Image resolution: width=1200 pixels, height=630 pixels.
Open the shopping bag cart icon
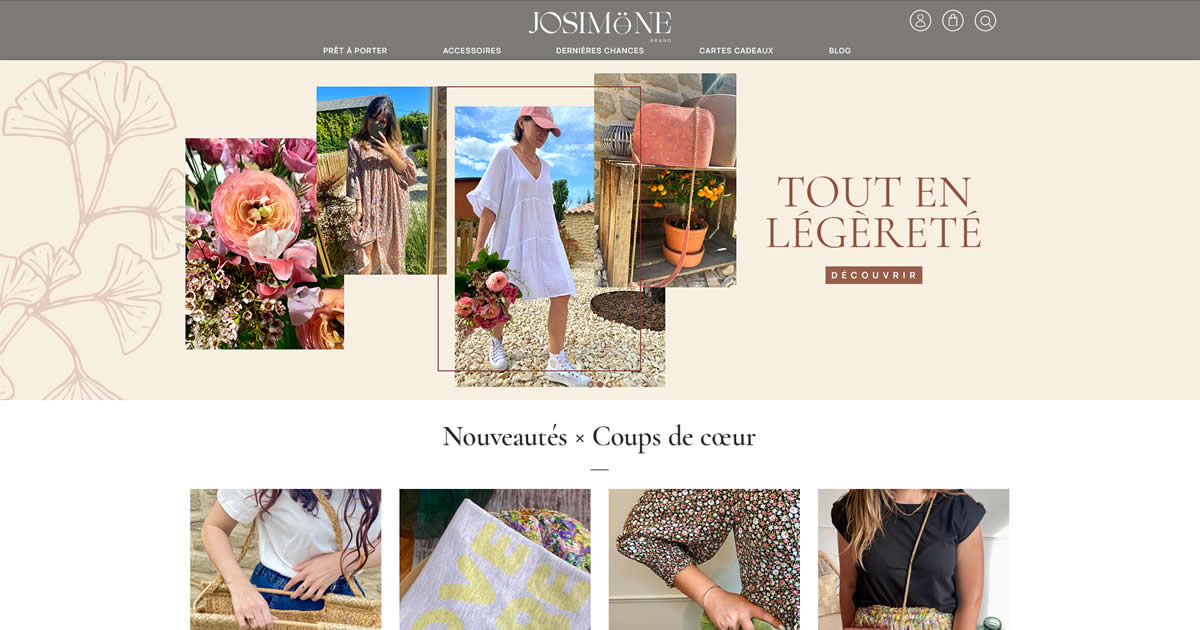pyautogui.click(x=953, y=21)
